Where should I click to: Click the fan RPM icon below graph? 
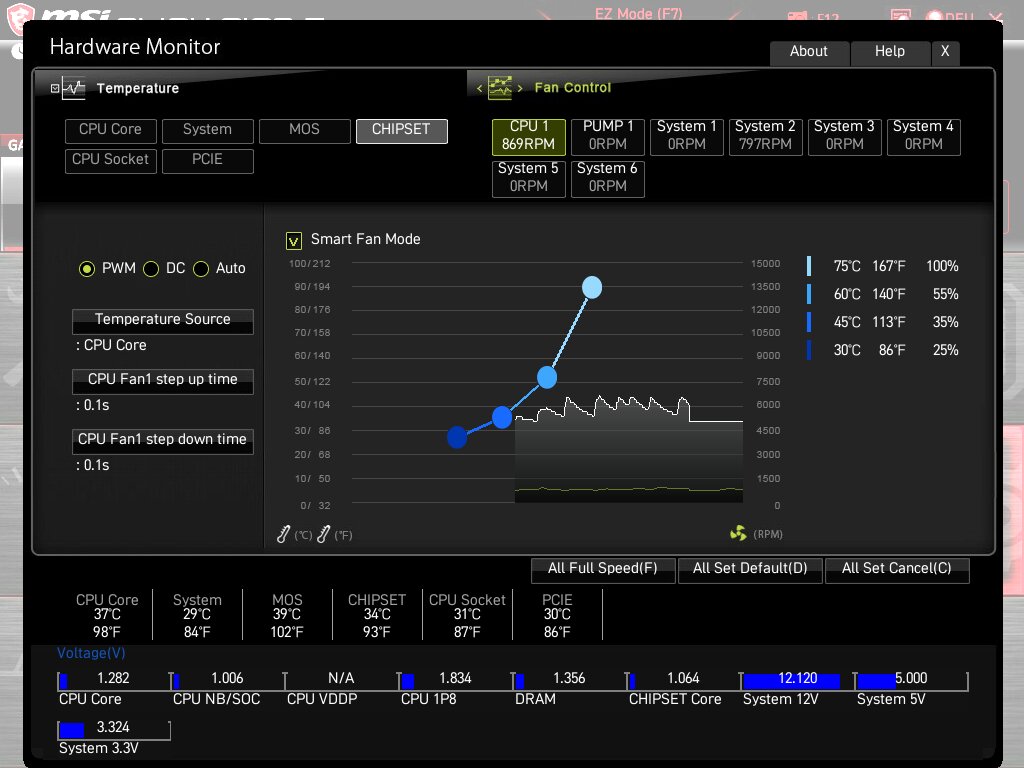(x=738, y=534)
